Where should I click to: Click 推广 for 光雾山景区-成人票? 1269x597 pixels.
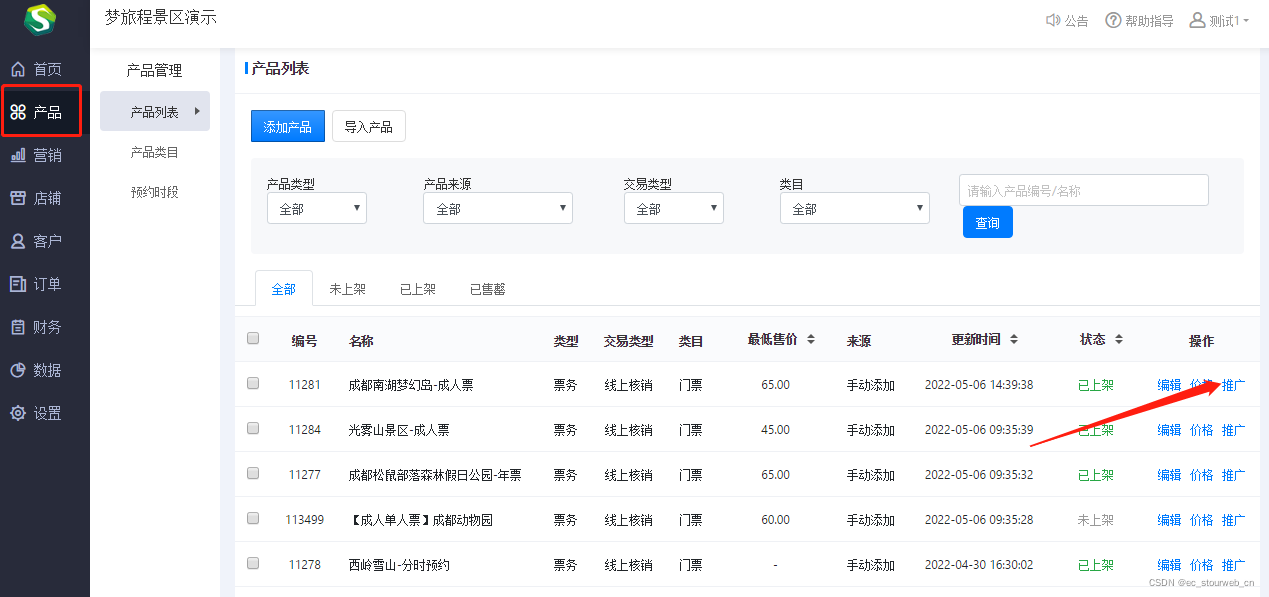[1234, 430]
